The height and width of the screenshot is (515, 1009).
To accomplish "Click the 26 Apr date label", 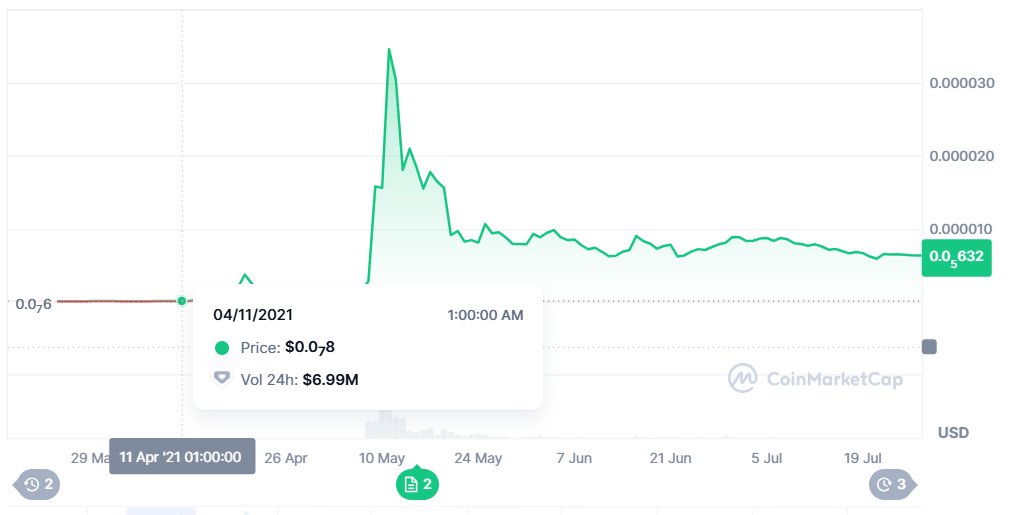I will (x=285, y=458).
